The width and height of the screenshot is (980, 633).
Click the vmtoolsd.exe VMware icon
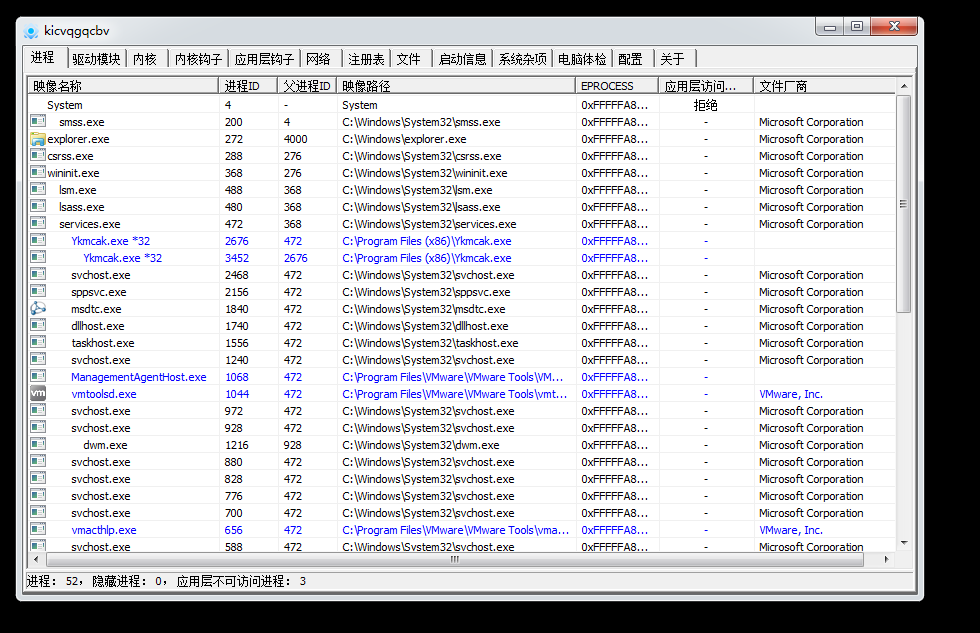click(38, 394)
